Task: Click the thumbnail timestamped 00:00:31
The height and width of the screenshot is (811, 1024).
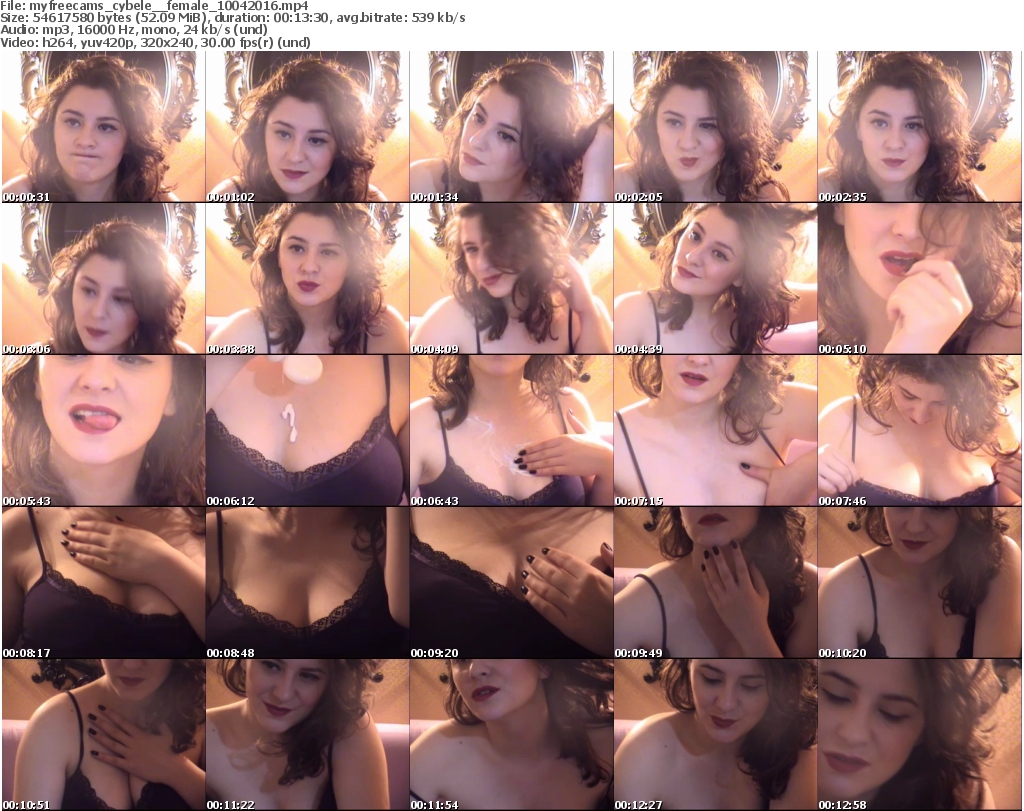Action: click(x=102, y=127)
